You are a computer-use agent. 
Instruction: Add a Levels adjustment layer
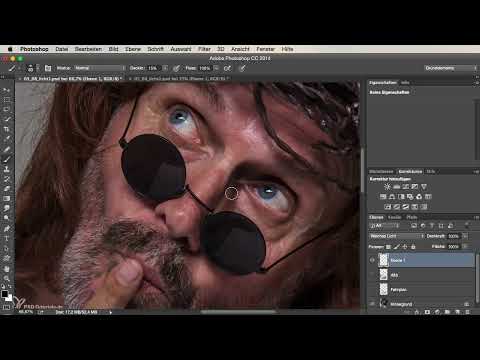coord(397,187)
